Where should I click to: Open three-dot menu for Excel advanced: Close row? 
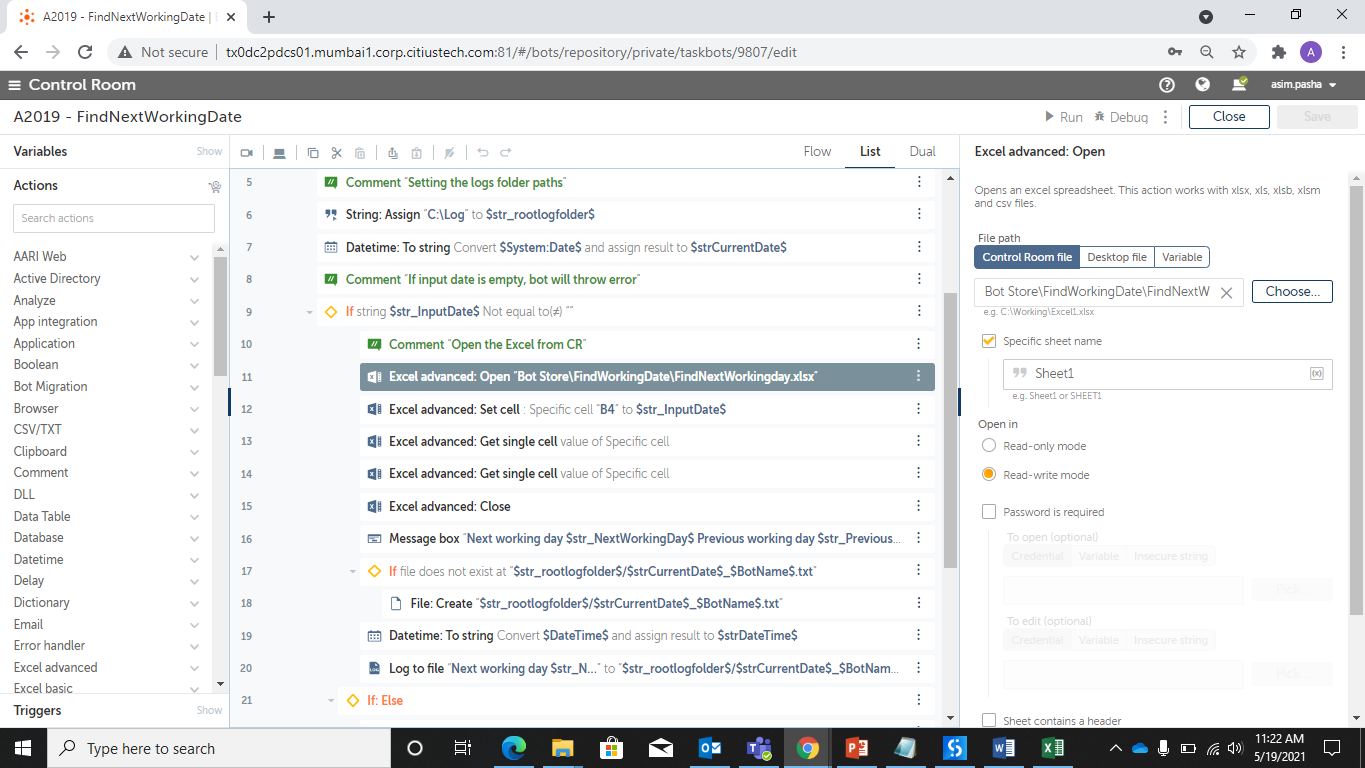pos(918,506)
